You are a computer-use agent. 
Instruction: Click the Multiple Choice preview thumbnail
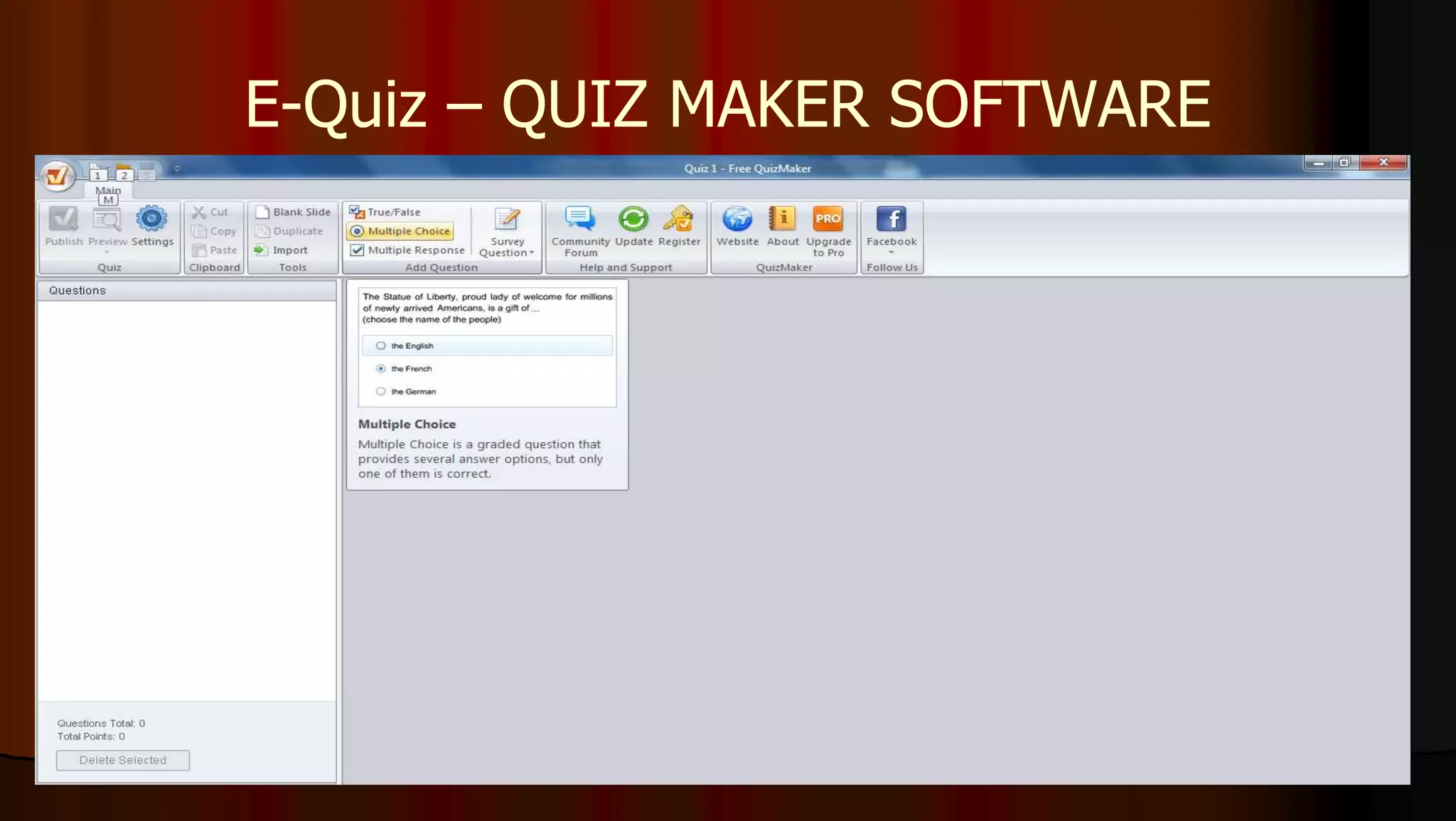487,347
